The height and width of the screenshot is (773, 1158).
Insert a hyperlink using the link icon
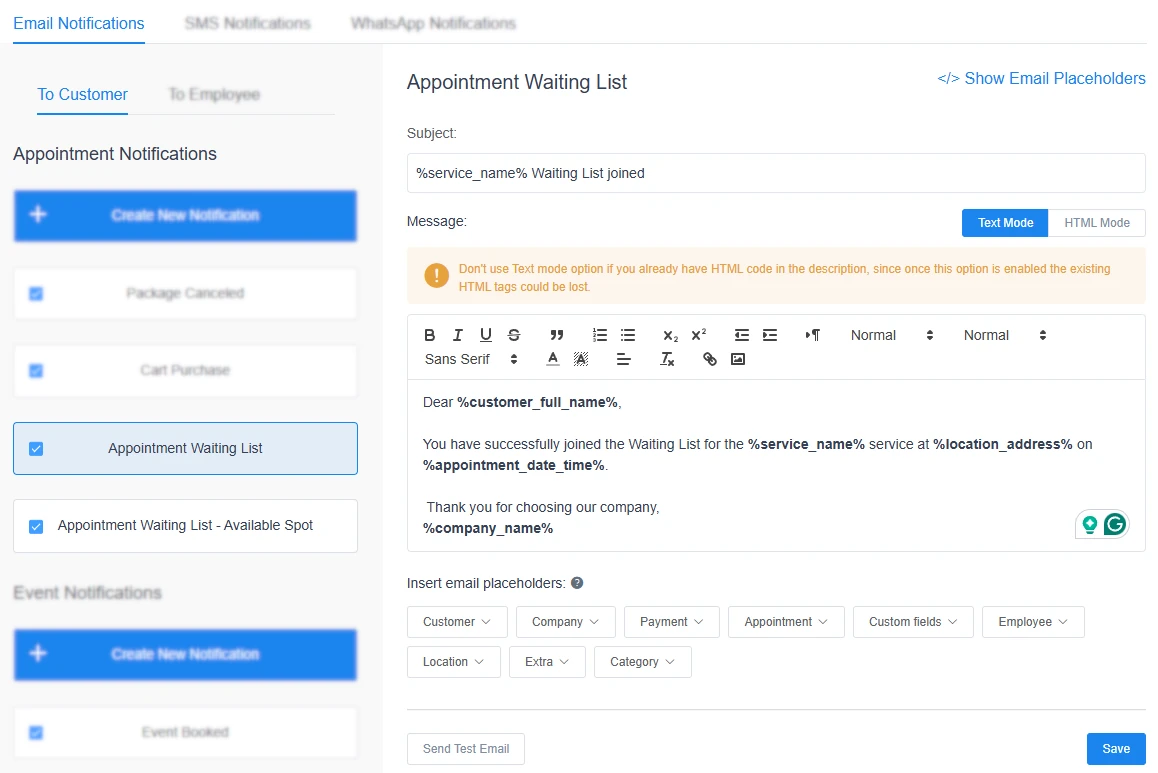coord(709,358)
